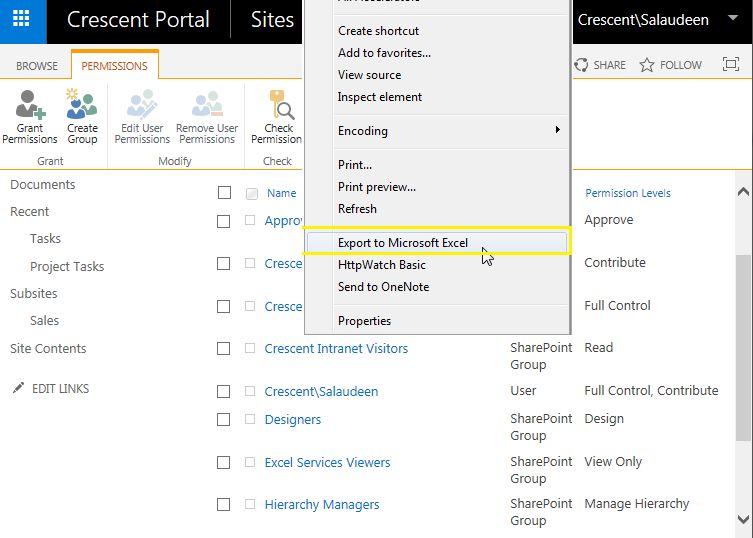This screenshot has height=538, width=753.
Task: Click the Check Permissions key icon
Action: coord(281,104)
